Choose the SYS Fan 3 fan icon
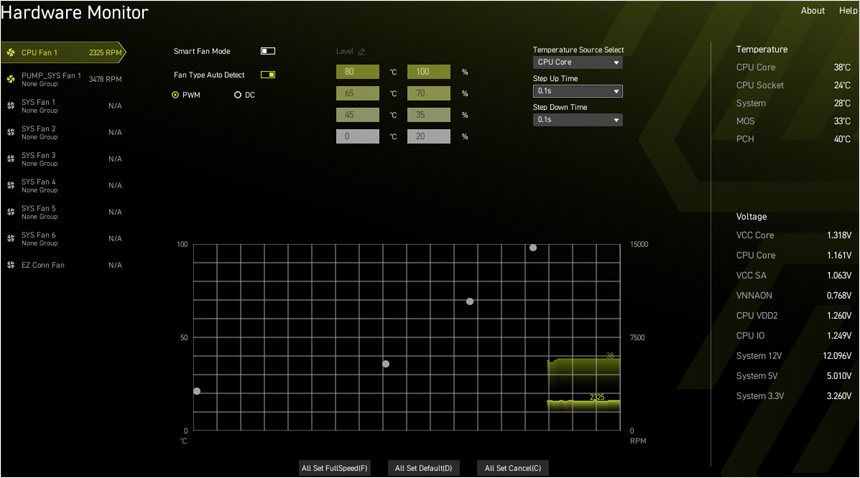Image resolution: width=860 pixels, height=478 pixels. click(x=11, y=159)
